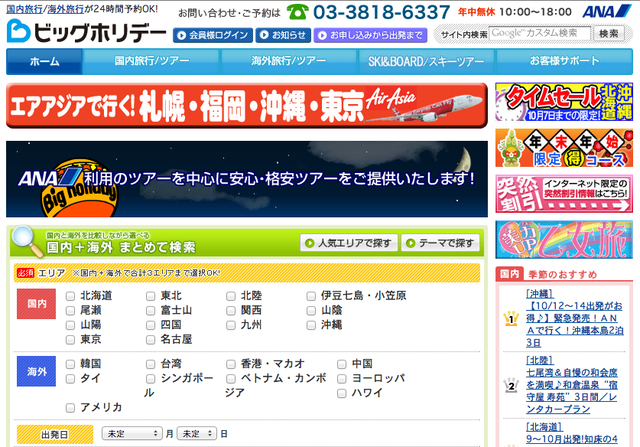Open the [北陸] 七尾湾 和倉温泉 link
Image resolution: width=640 pixels, height=447 pixels.
coord(571,385)
